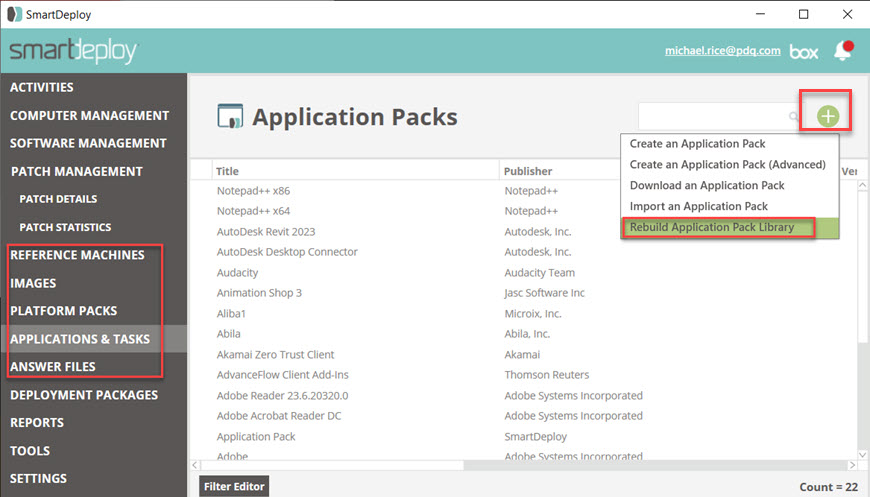Open Deployment Packages section
Viewport: 870px width, 497px height.
tap(84, 395)
